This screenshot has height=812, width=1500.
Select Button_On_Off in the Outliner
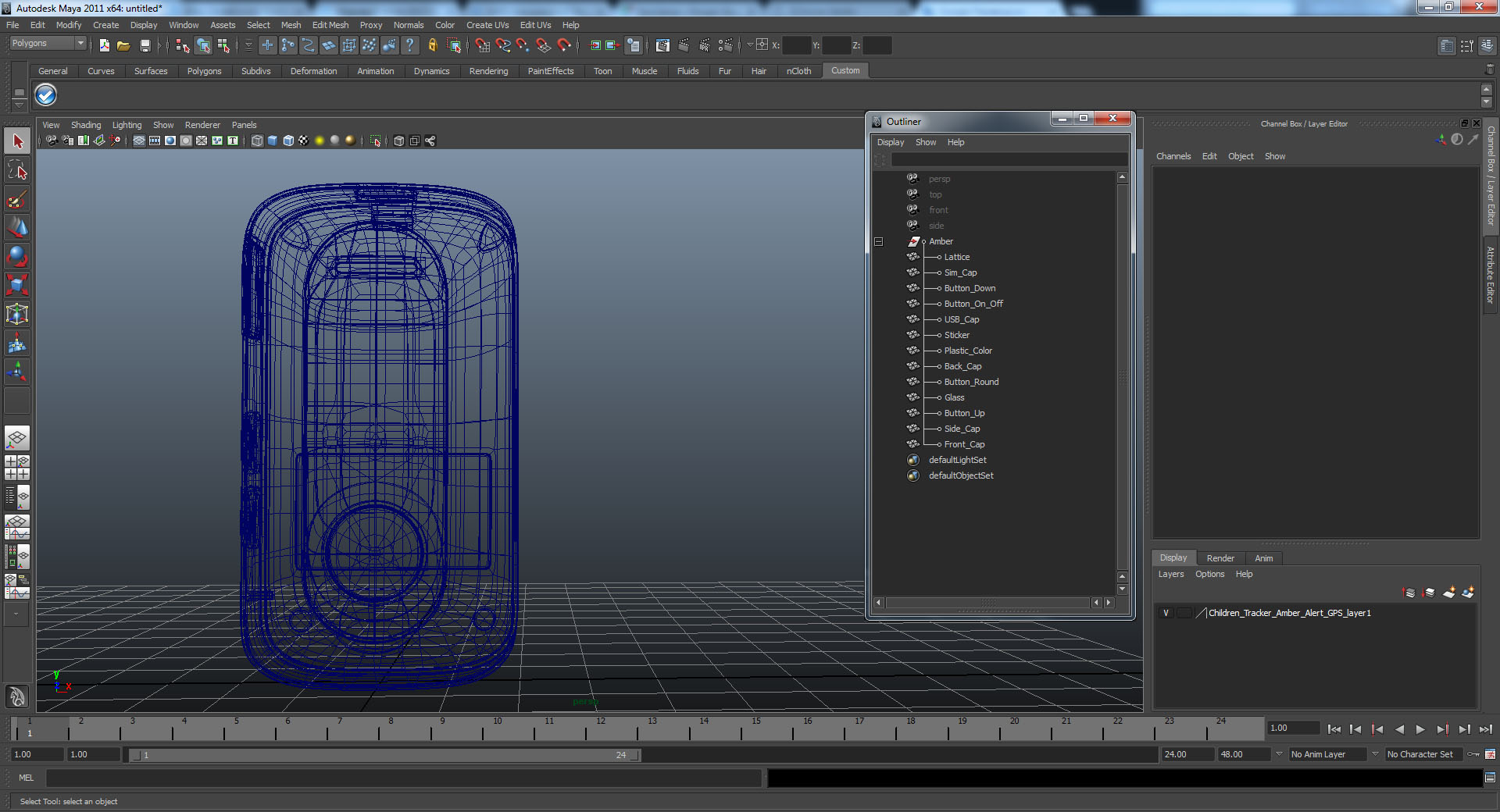[x=973, y=304]
